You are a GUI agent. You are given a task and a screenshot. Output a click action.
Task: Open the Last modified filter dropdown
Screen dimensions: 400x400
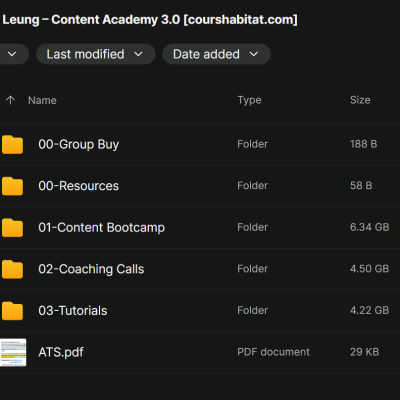(96, 54)
